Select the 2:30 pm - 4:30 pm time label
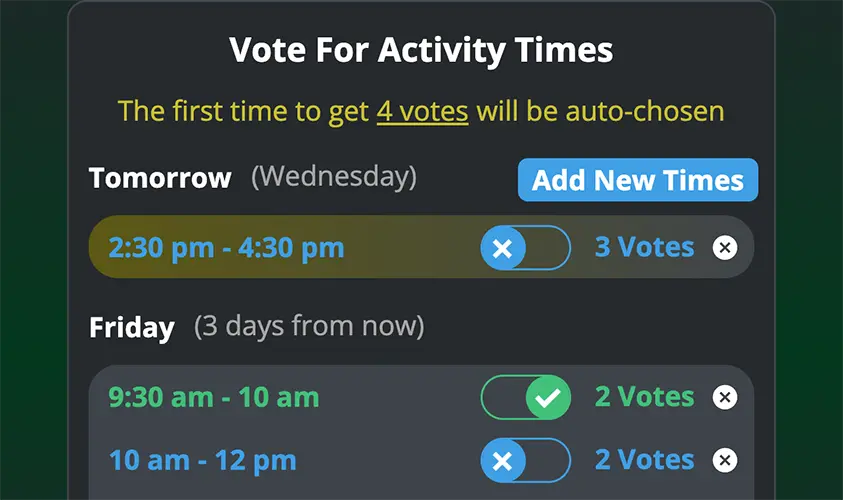 (x=226, y=248)
